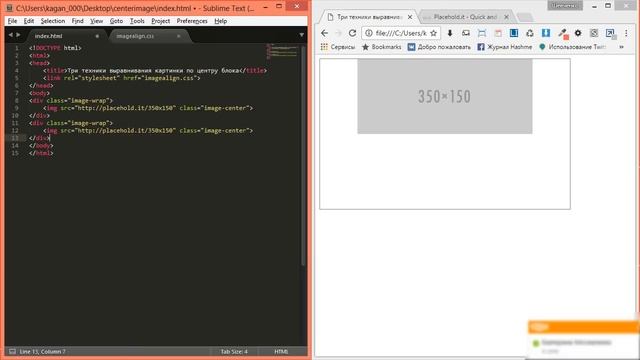Click the Line 13, Column 7 status text
The height and width of the screenshot is (360, 640).
[42, 351]
